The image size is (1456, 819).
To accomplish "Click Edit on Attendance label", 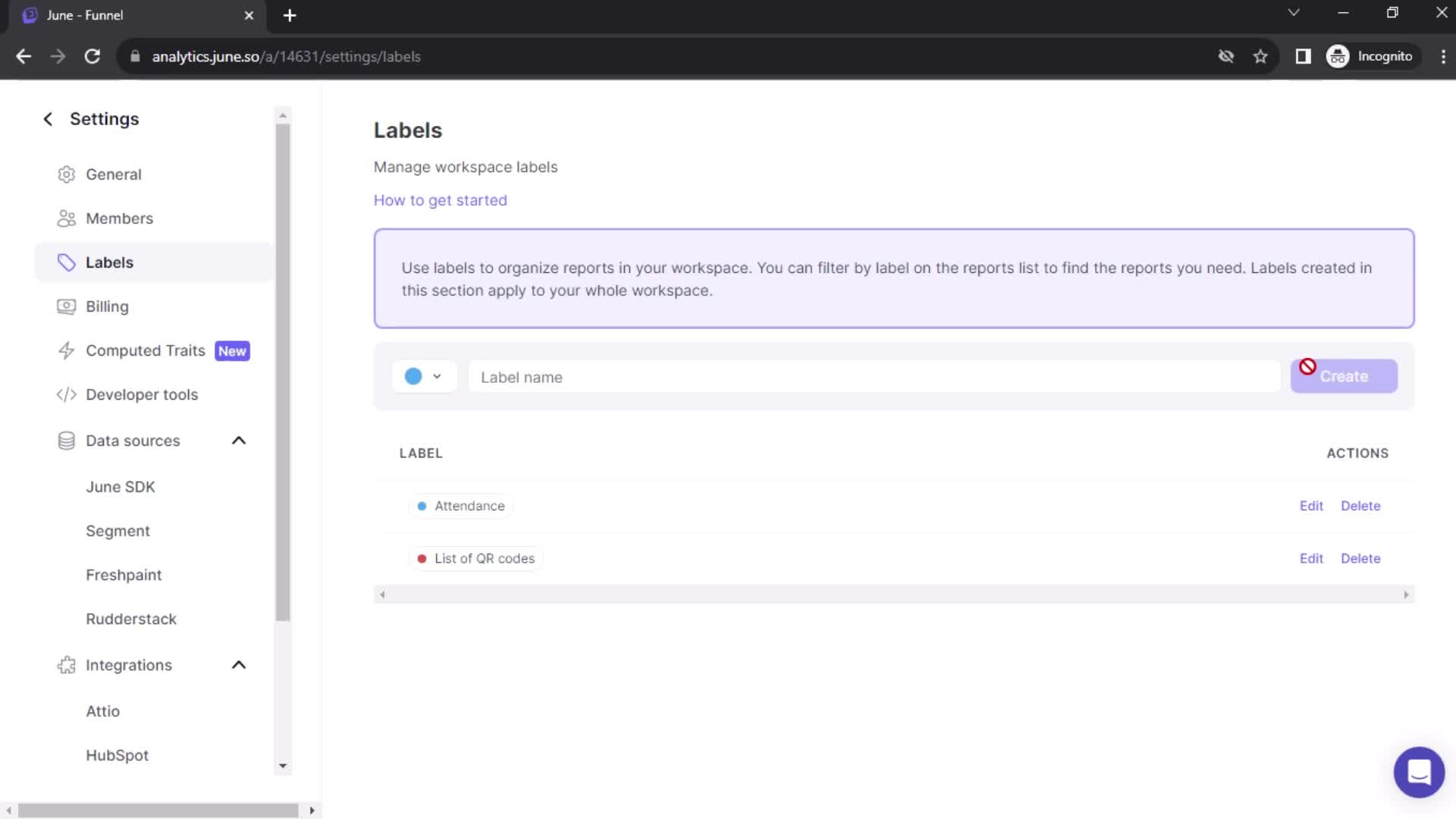I will pos(1311,506).
